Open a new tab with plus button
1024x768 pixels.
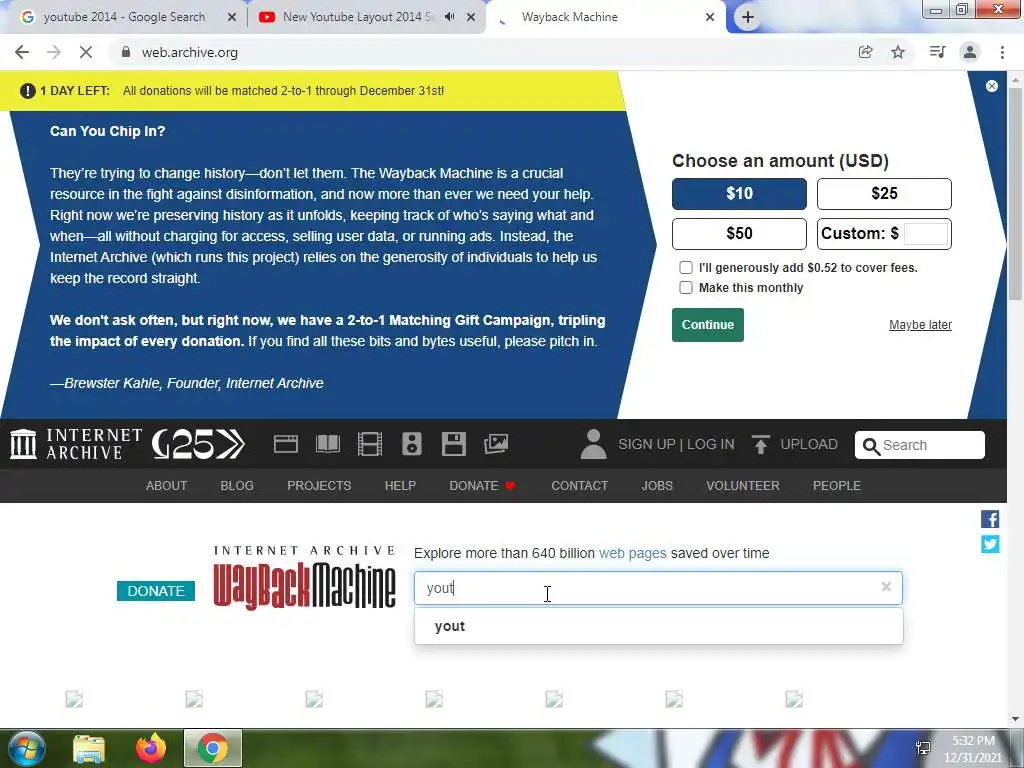pyautogui.click(x=748, y=17)
